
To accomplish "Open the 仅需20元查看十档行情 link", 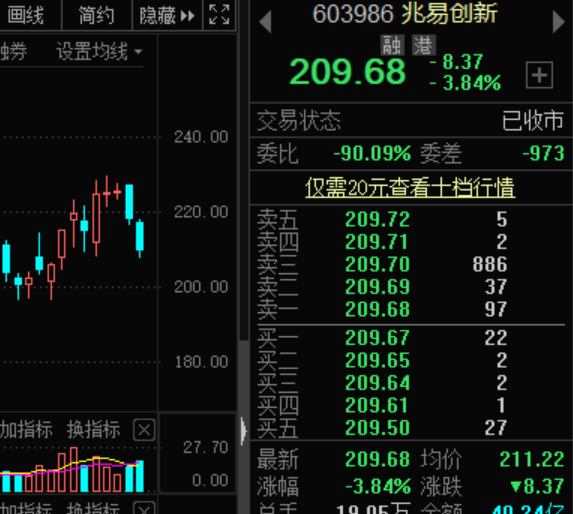I will (410, 188).
